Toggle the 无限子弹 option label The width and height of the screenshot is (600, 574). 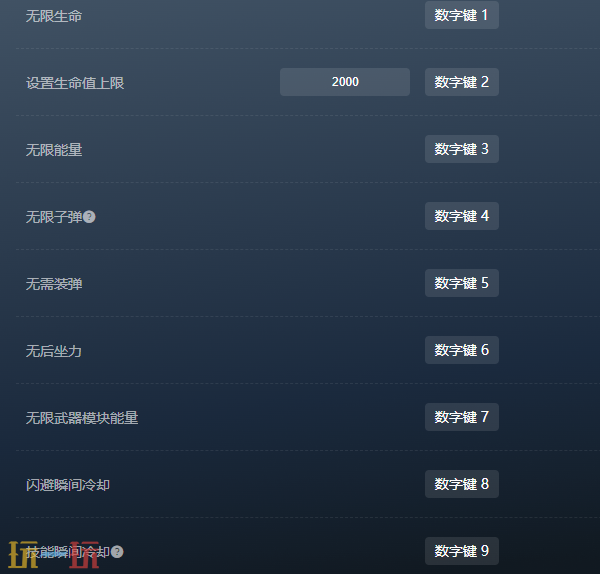(54, 217)
